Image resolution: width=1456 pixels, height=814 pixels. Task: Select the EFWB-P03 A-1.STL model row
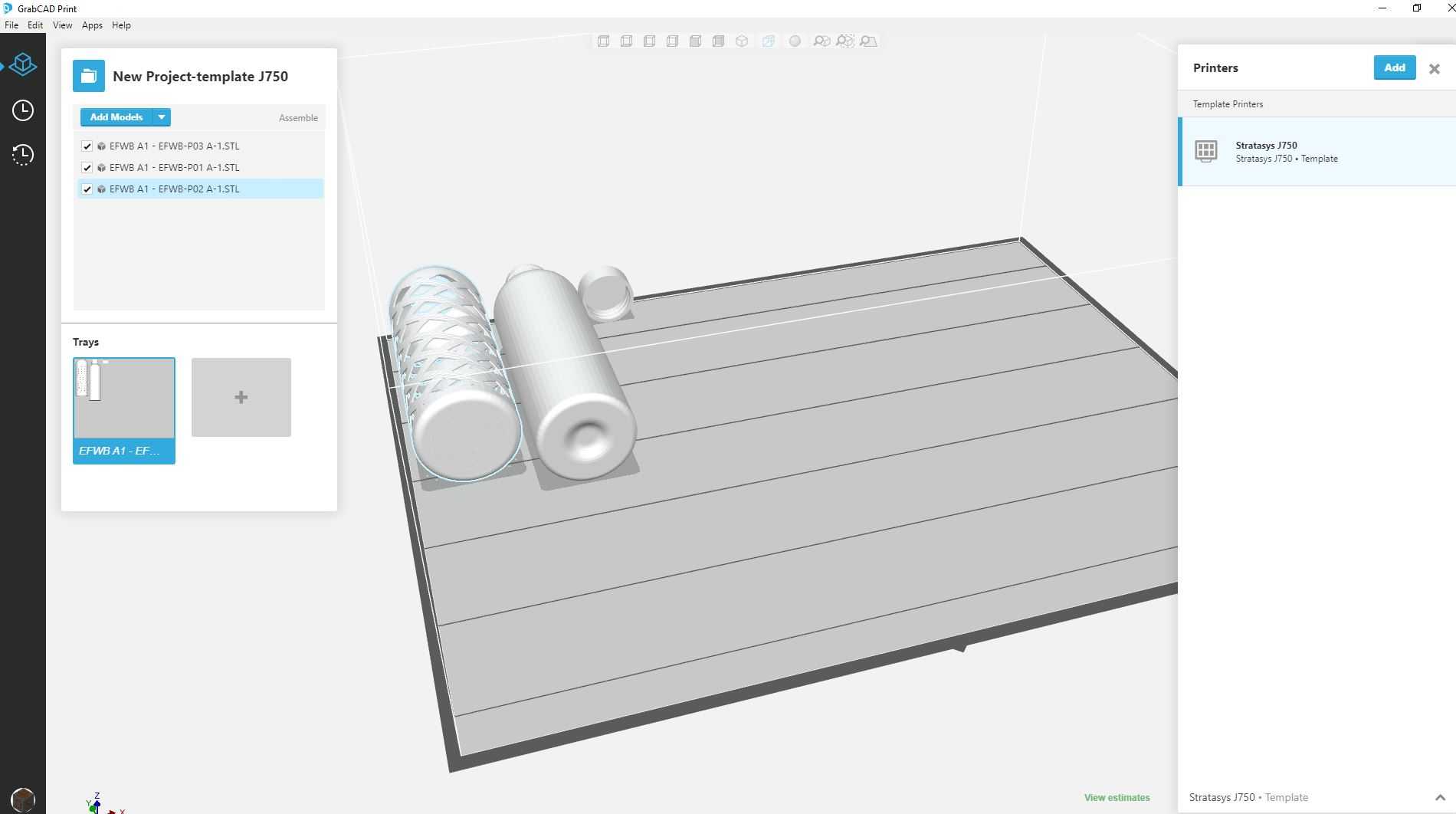point(200,146)
